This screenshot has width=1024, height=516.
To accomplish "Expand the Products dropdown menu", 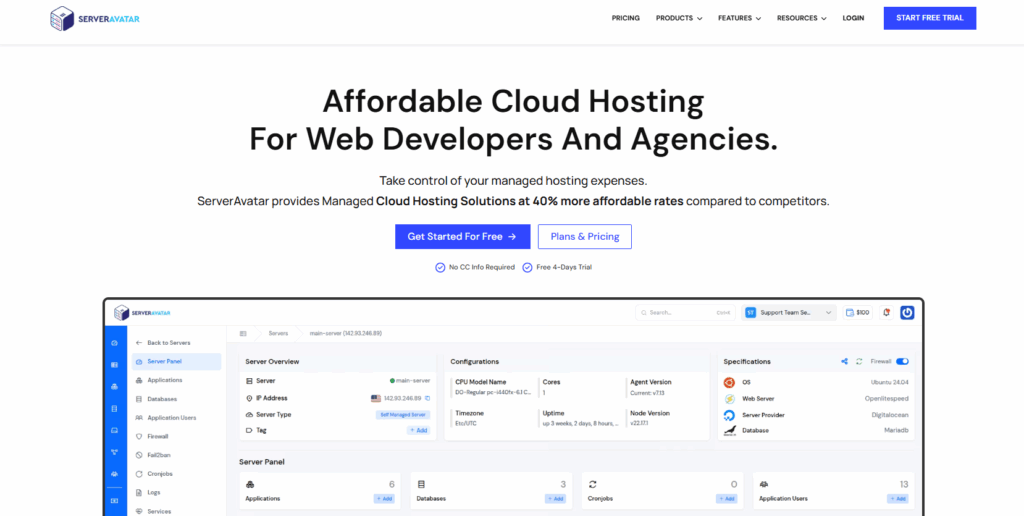I will pos(678,18).
